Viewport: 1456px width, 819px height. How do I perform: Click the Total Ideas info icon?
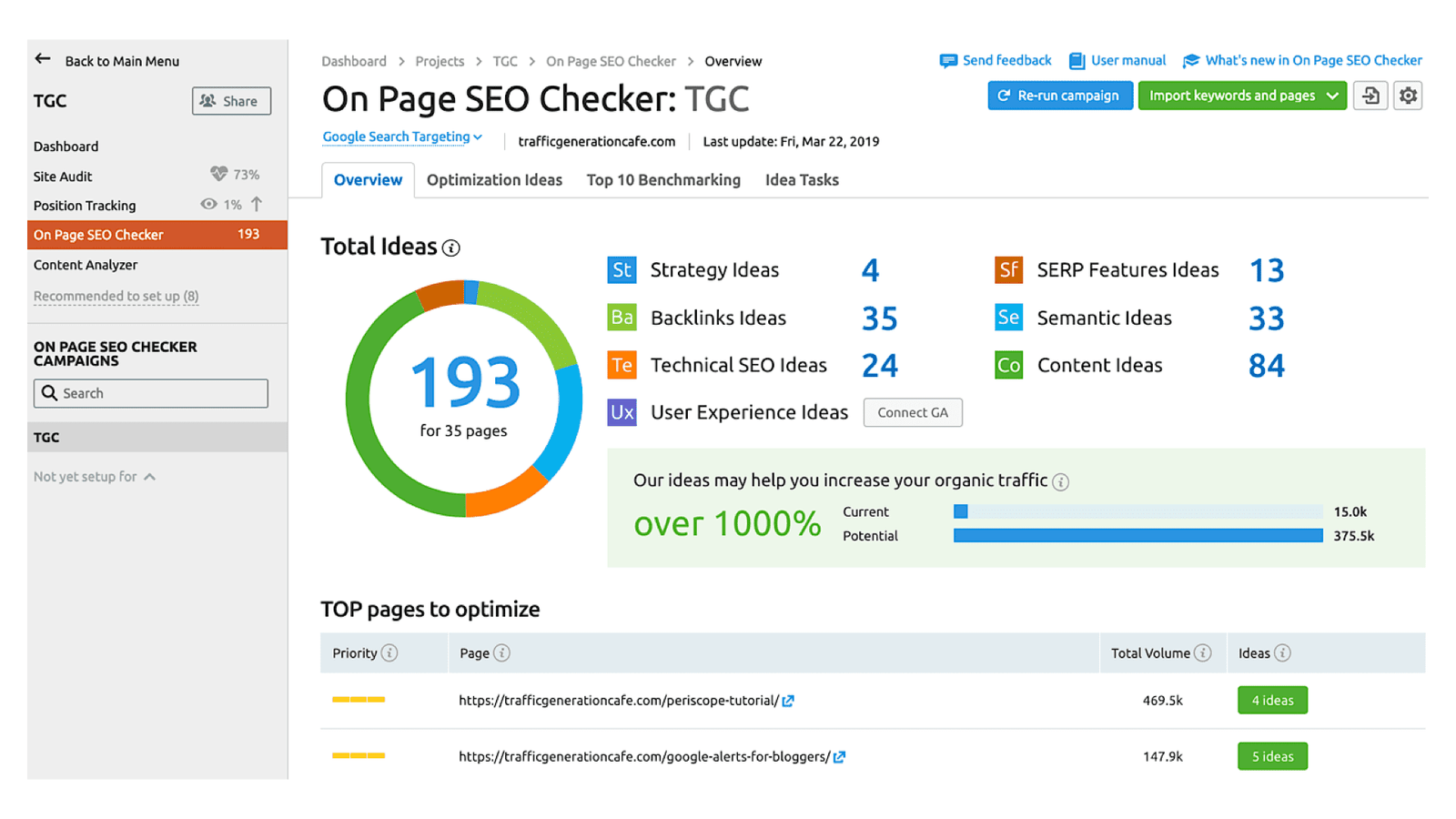tap(450, 247)
